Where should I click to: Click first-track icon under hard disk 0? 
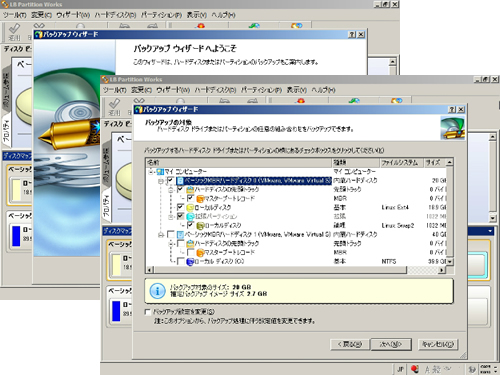click(x=190, y=190)
